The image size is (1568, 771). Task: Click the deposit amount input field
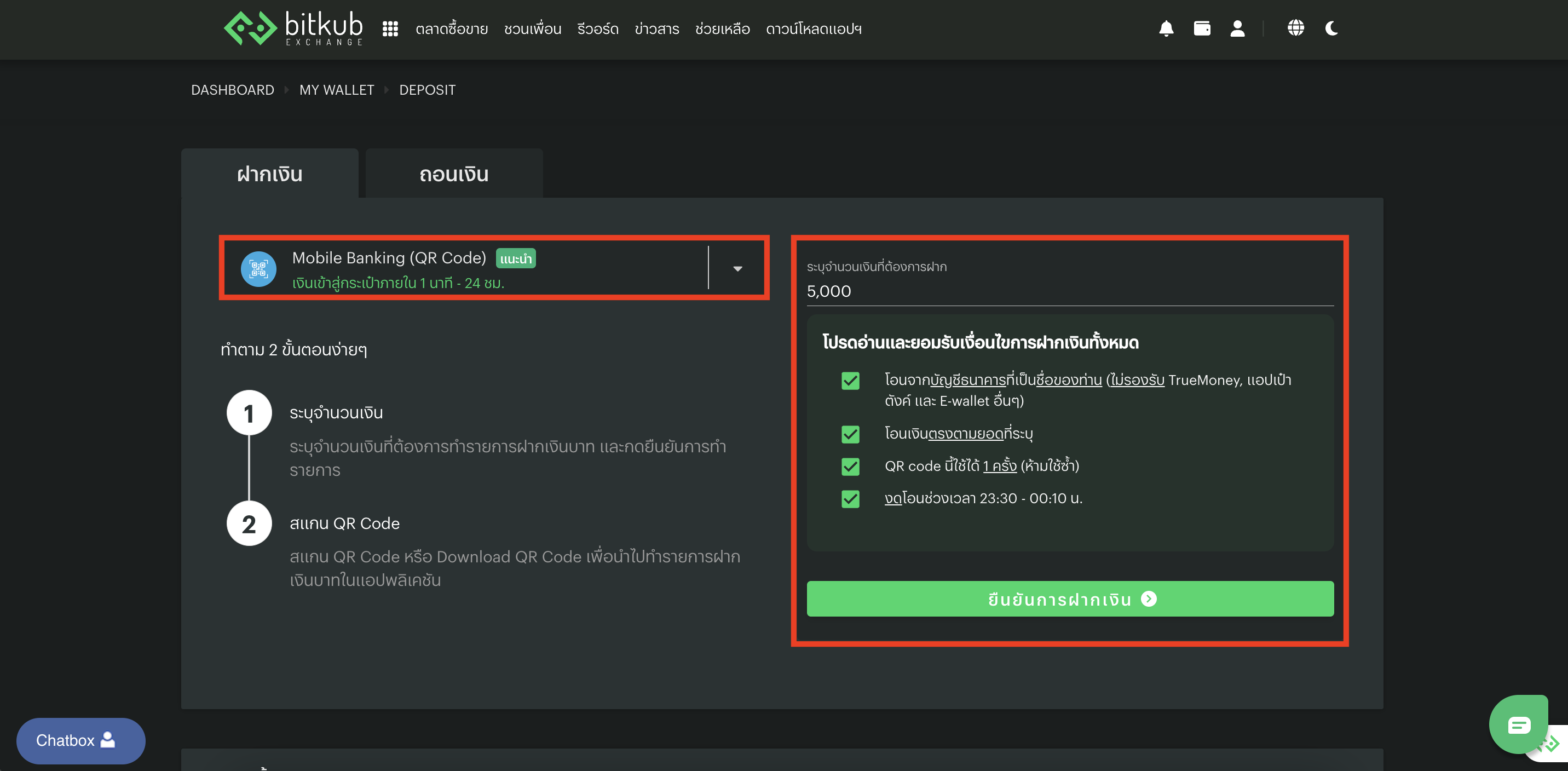pos(1069,291)
